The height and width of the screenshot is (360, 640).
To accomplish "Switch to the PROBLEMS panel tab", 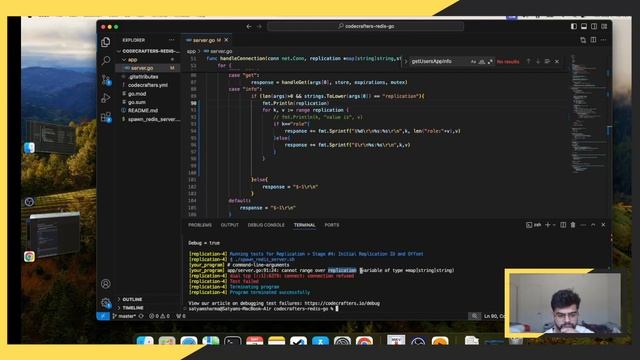I will tap(200, 225).
